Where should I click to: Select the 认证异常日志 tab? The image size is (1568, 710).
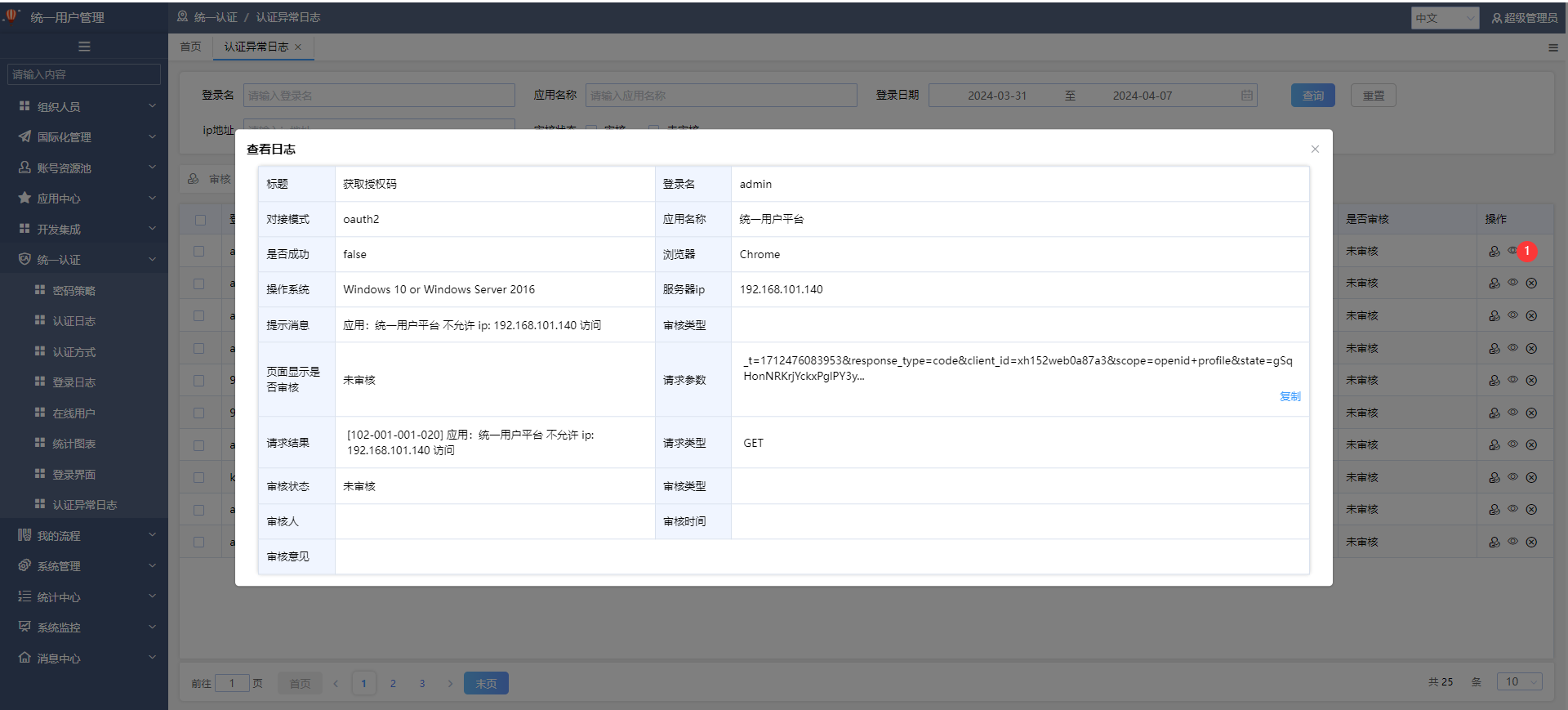pyautogui.click(x=256, y=47)
